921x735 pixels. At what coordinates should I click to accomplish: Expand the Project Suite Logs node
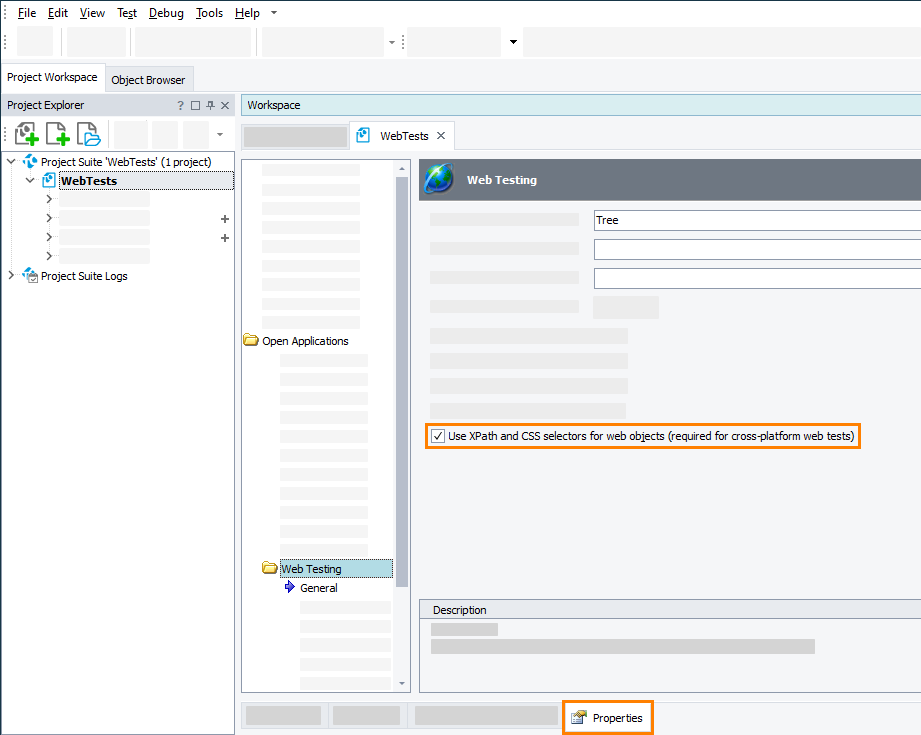coord(12,276)
